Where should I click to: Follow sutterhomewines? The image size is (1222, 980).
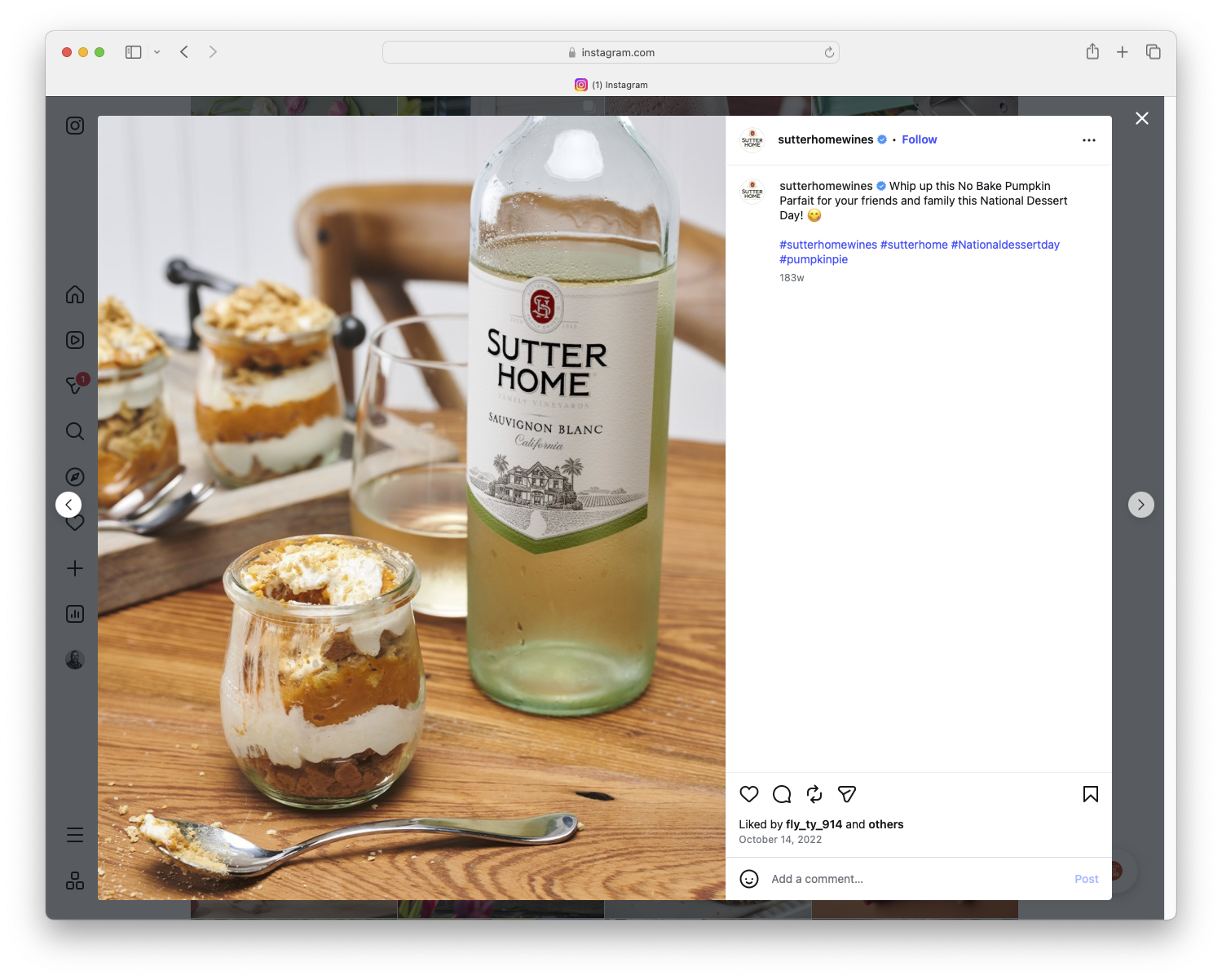[919, 139]
